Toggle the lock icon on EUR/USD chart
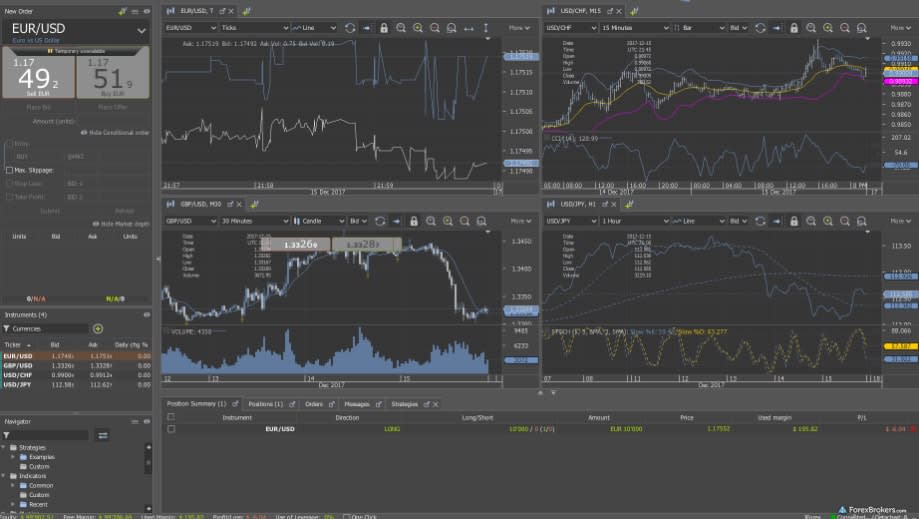Screen dimensions: 919x519 pos(384,28)
